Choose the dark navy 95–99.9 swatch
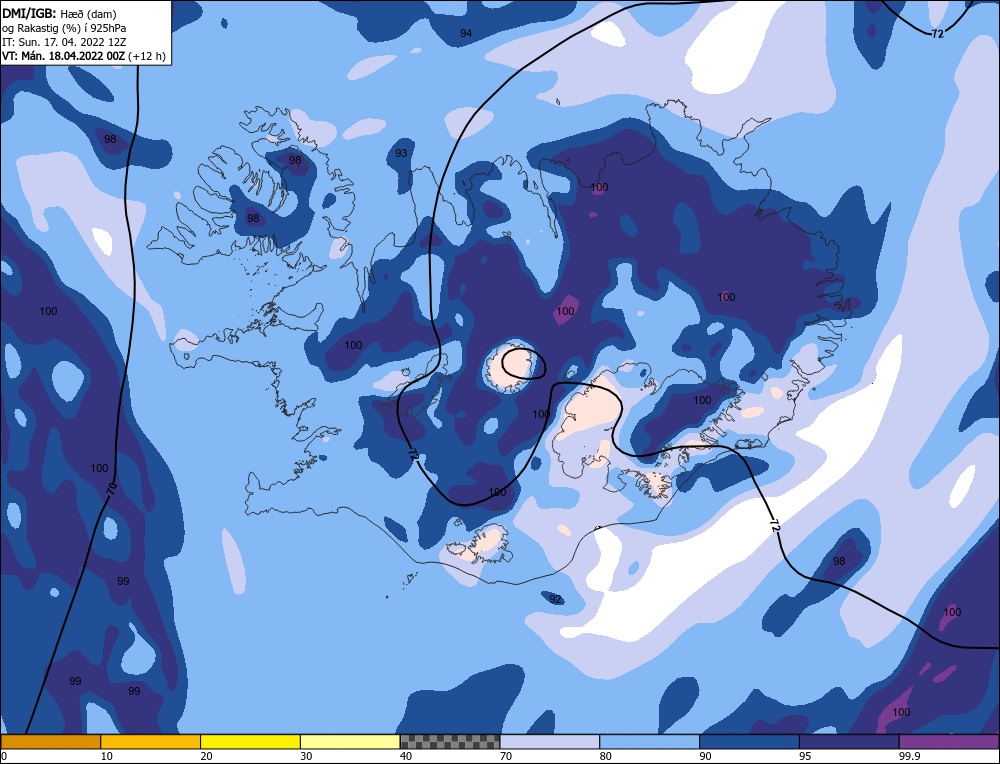Screen dimensions: 1000x764 [849, 741]
